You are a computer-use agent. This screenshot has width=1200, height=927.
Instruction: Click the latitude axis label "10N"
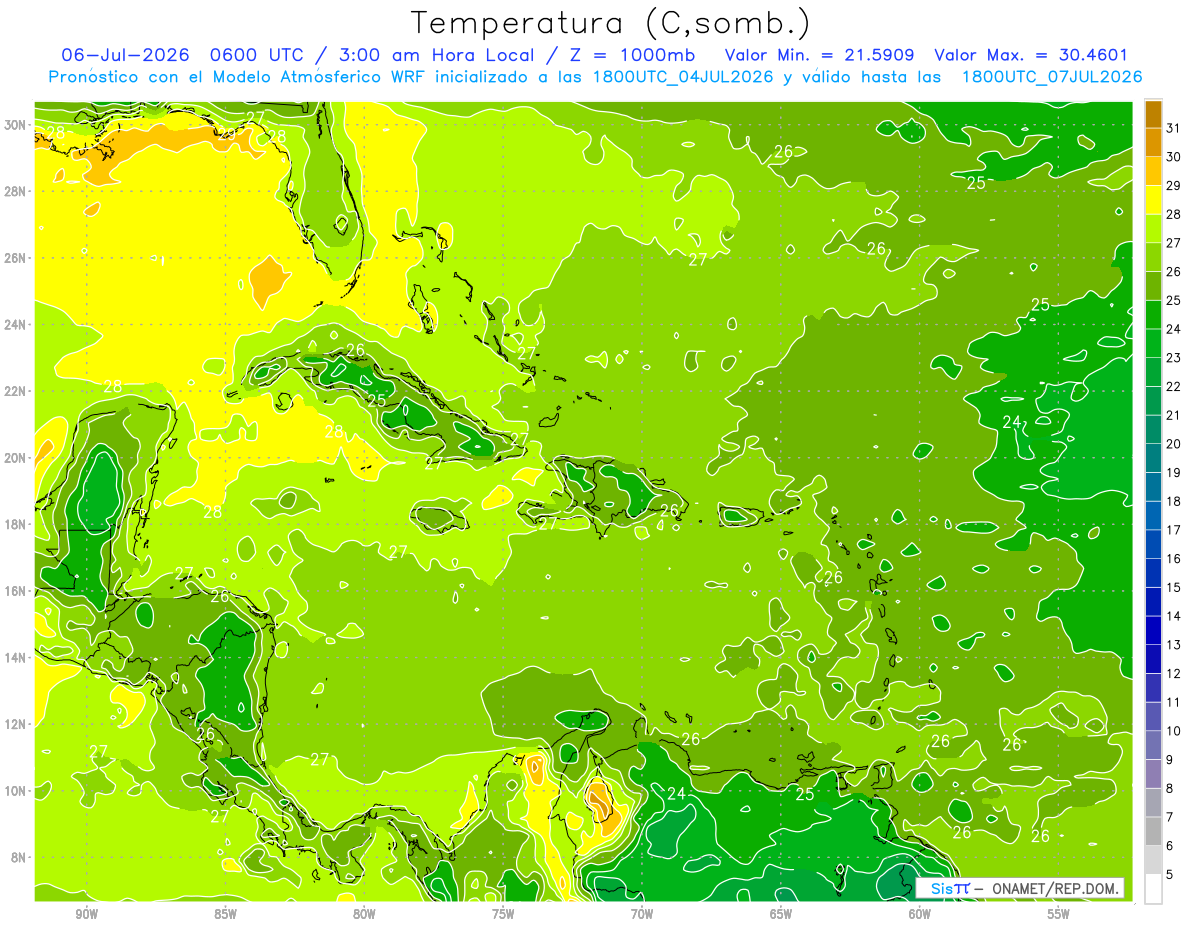click(16, 791)
